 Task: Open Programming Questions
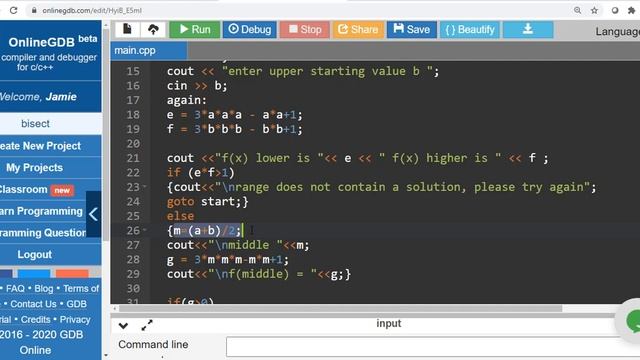click(x=43, y=233)
